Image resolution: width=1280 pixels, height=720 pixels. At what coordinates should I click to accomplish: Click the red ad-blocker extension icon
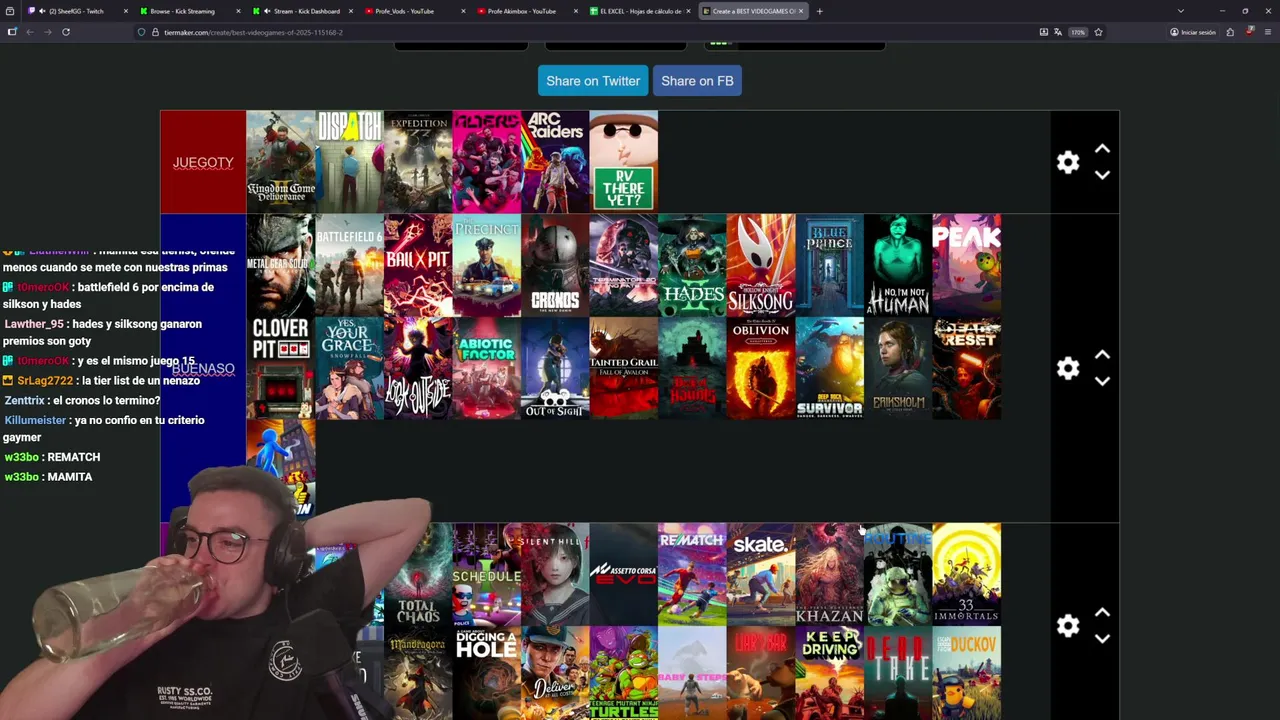pos(1250,32)
